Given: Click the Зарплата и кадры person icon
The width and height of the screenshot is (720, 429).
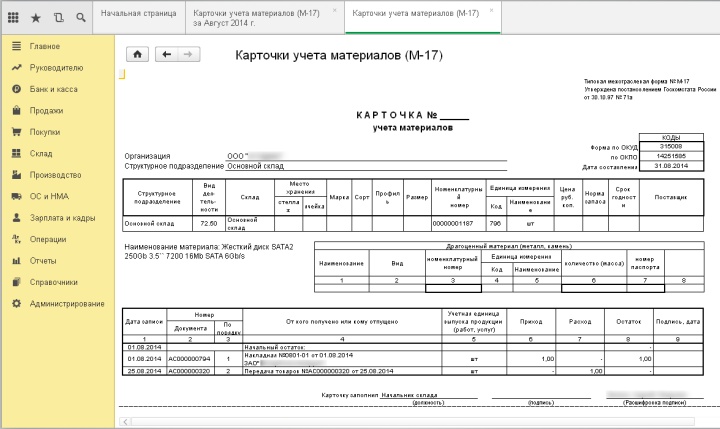Looking at the screenshot, I should pos(17,218).
